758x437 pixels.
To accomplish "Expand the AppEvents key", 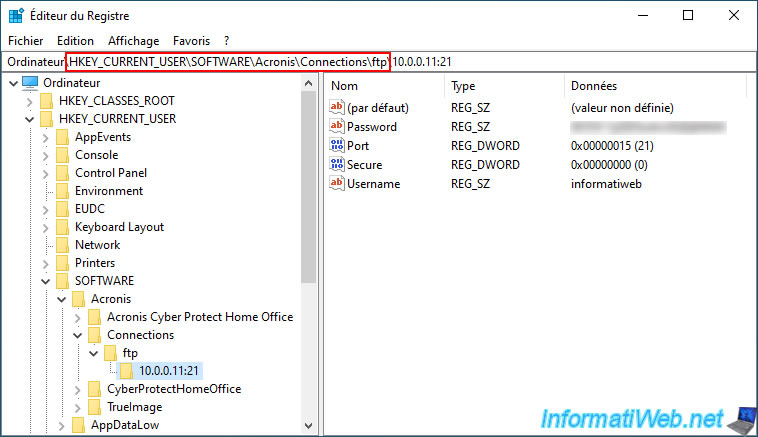I will coord(45,138).
